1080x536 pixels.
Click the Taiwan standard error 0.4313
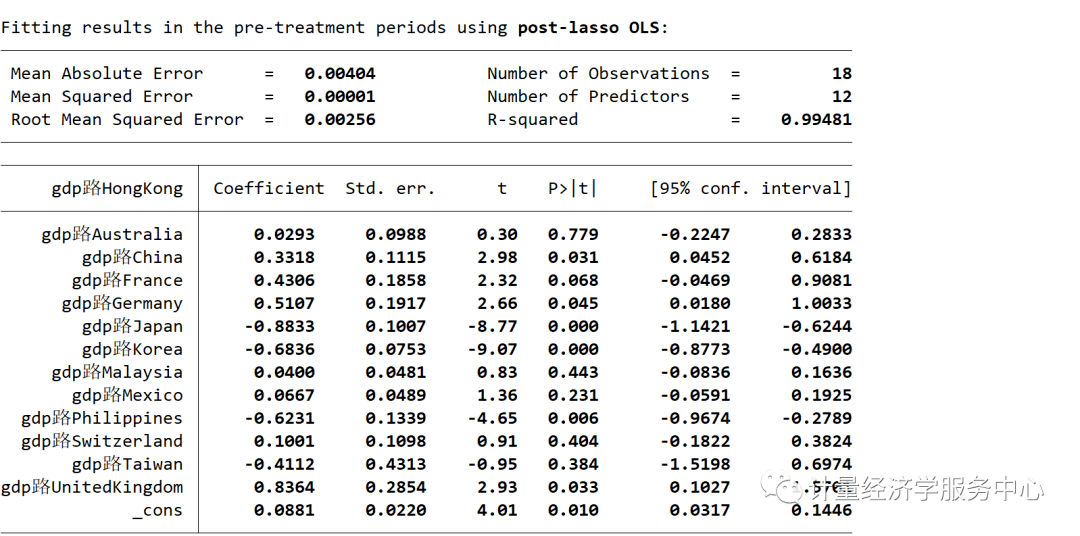pos(395,465)
